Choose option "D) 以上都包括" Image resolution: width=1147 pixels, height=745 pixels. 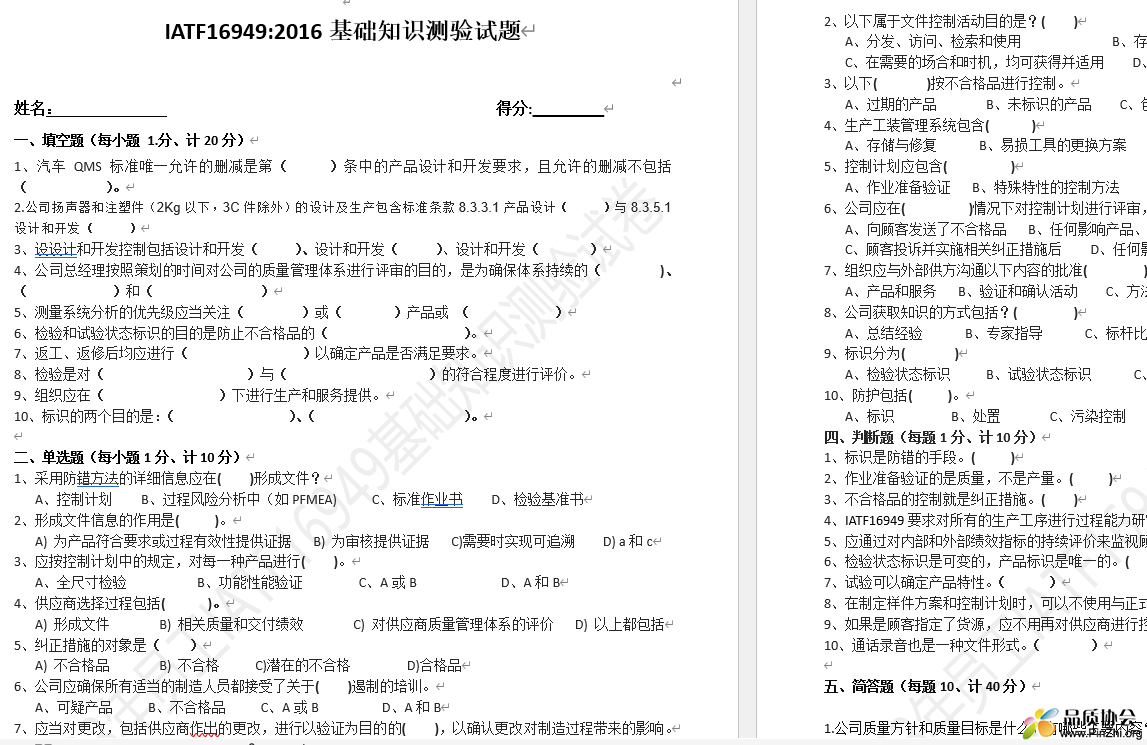tap(619, 625)
